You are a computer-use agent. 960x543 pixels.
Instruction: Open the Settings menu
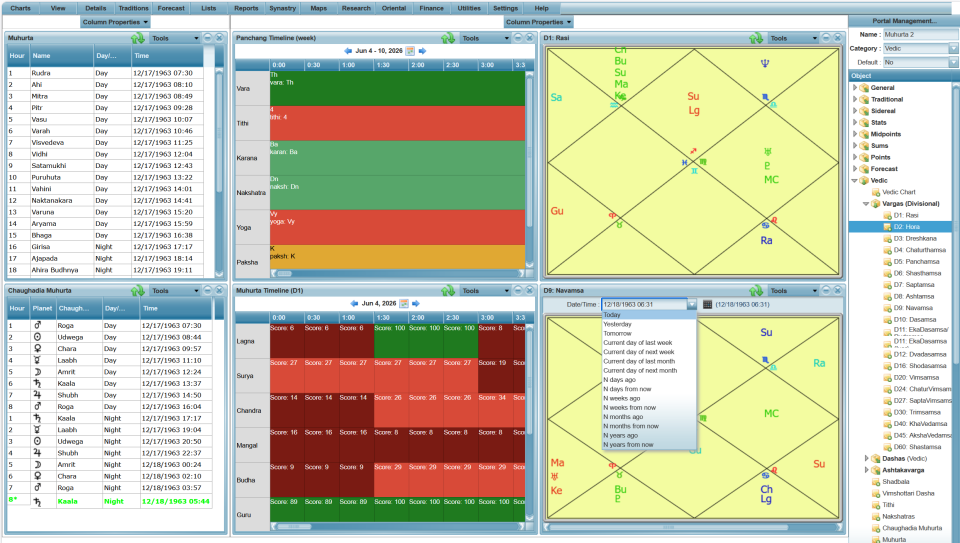point(505,8)
